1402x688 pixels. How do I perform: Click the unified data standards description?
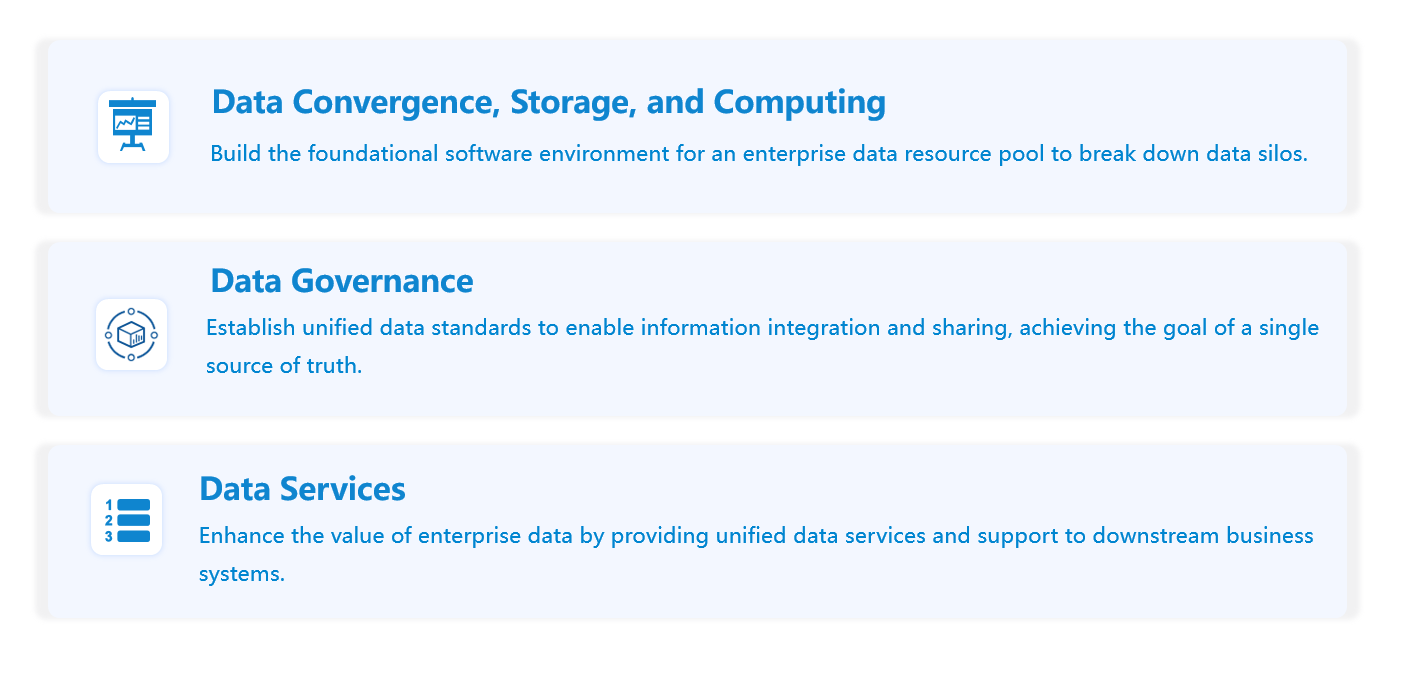tap(762, 328)
